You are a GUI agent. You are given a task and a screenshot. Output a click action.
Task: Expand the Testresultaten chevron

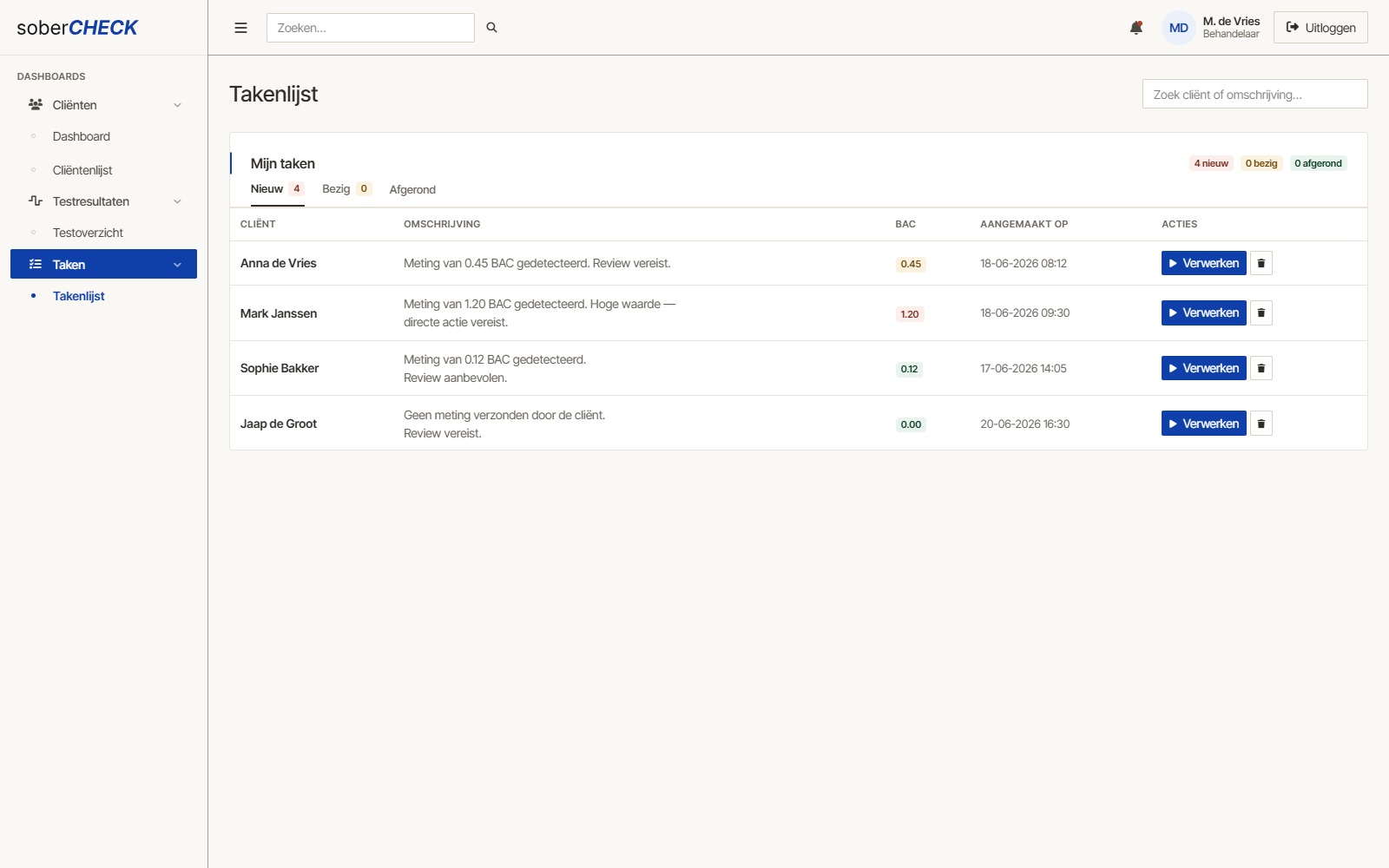(x=177, y=201)
